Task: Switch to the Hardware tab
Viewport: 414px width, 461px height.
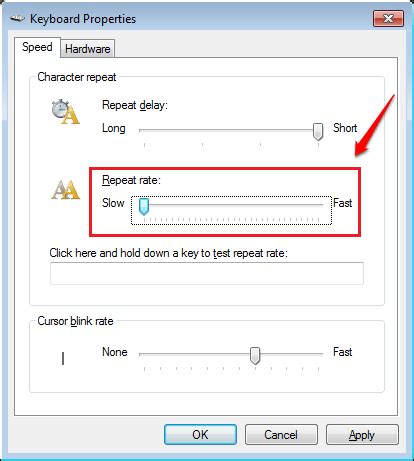Action: click(88, 49)
